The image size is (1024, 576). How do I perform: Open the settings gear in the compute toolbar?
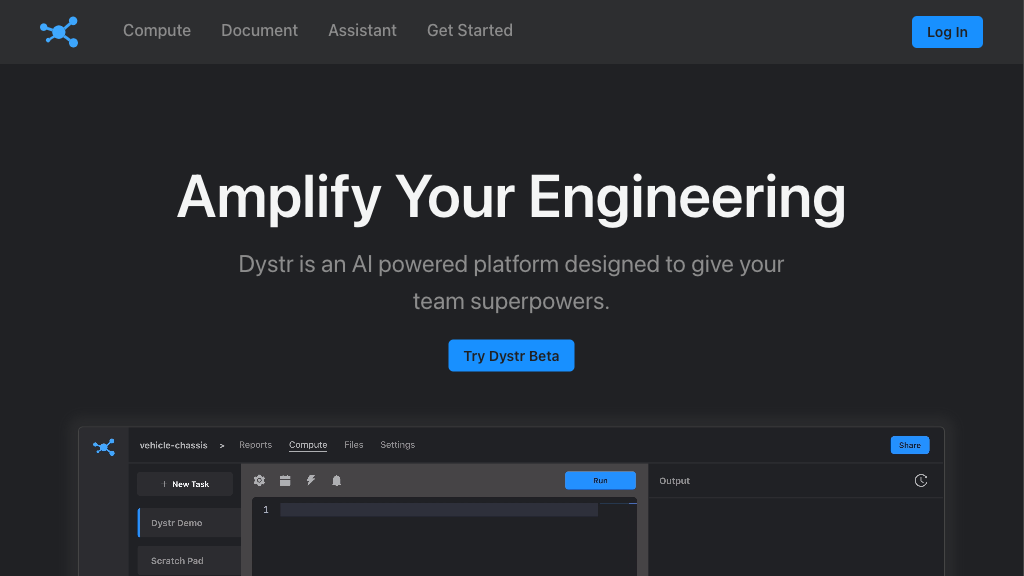pyautogui.click(x=259, y=480)
